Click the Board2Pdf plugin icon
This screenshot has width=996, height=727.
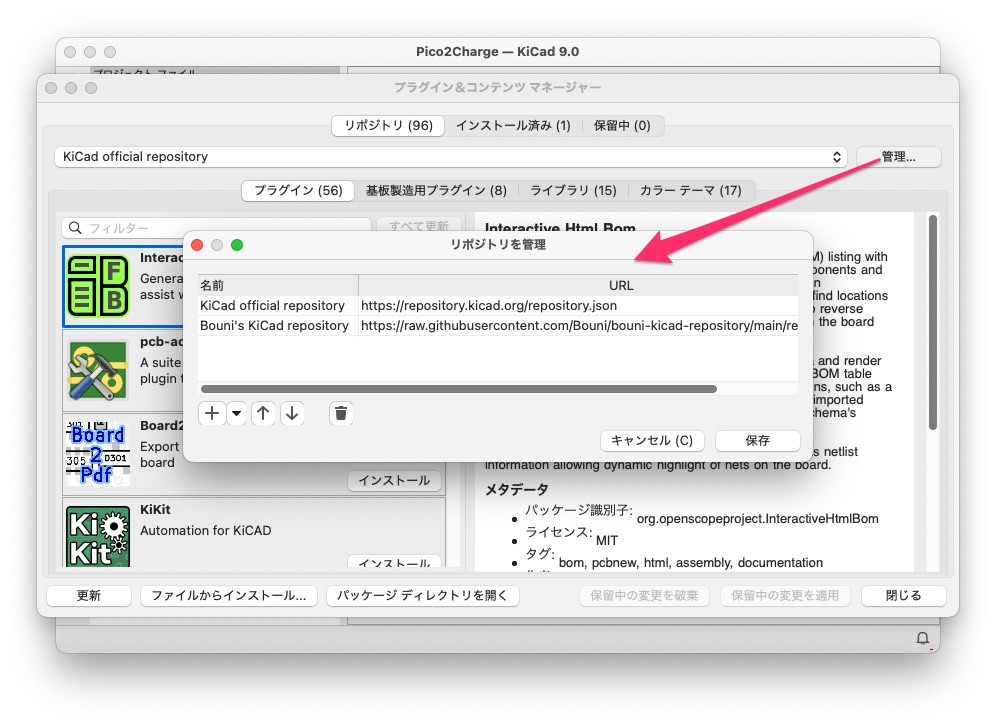[x=98, y=453]
